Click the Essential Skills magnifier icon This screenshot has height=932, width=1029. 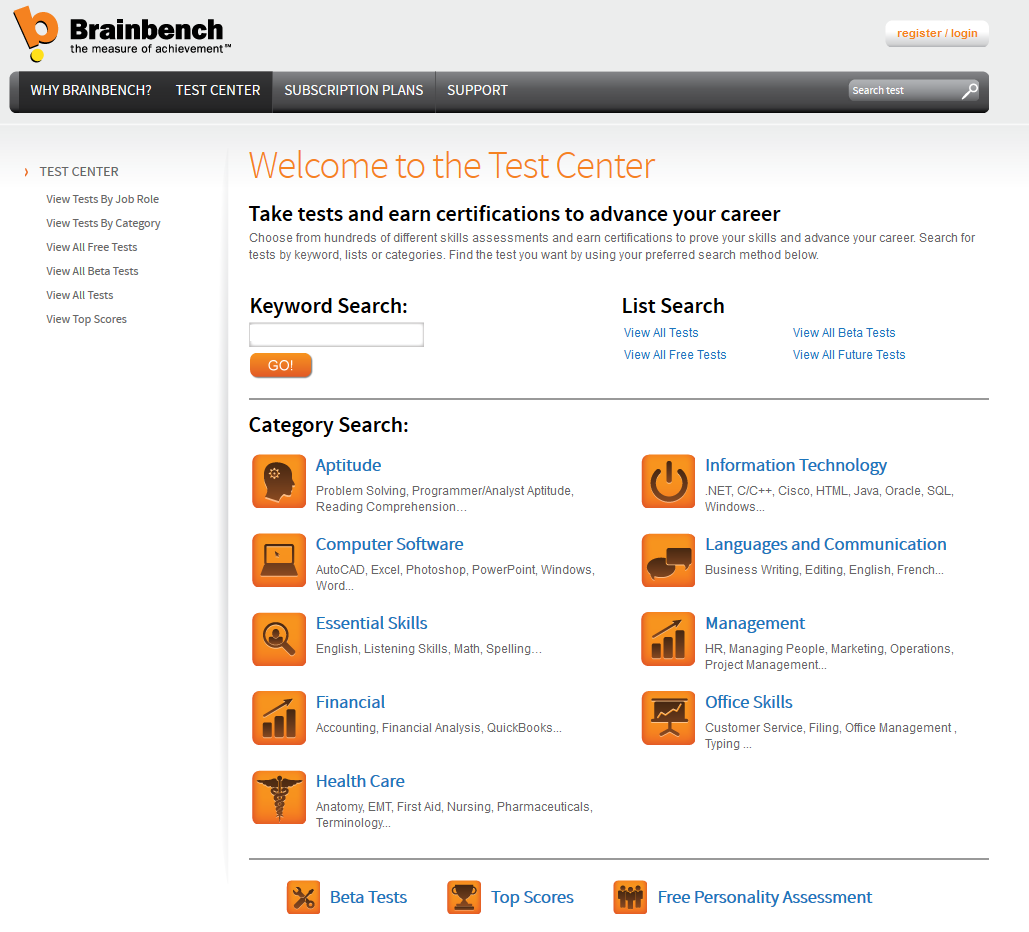coord(279,639)
